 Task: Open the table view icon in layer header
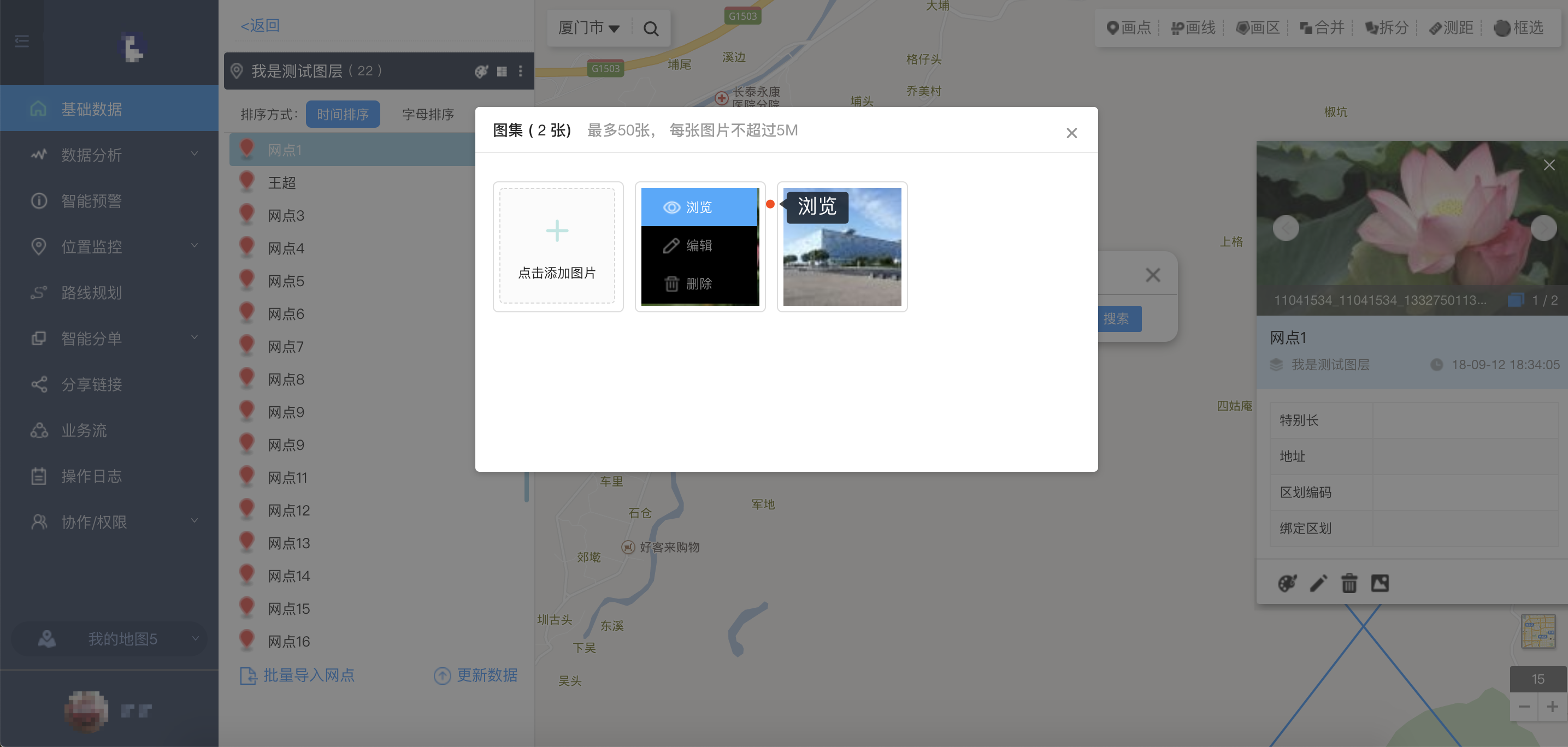[x=502, y=71]
